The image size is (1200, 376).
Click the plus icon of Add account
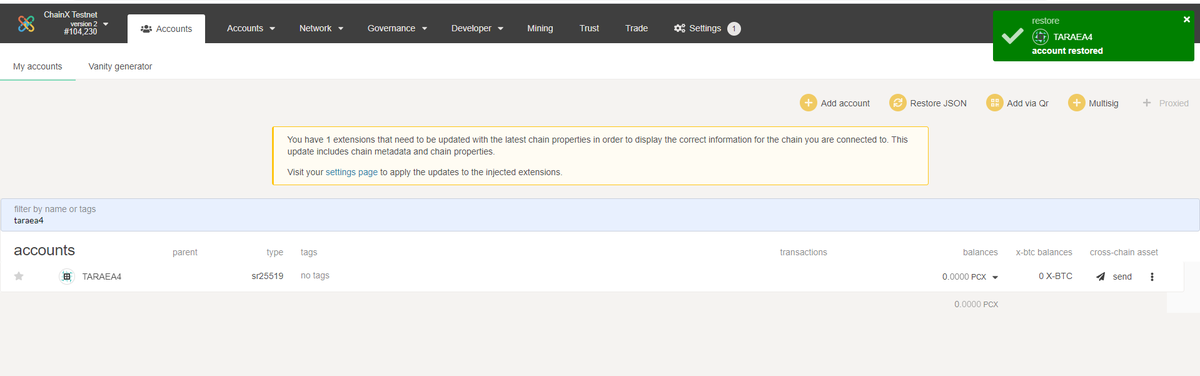pyautogui.click(x=808, y=103)
